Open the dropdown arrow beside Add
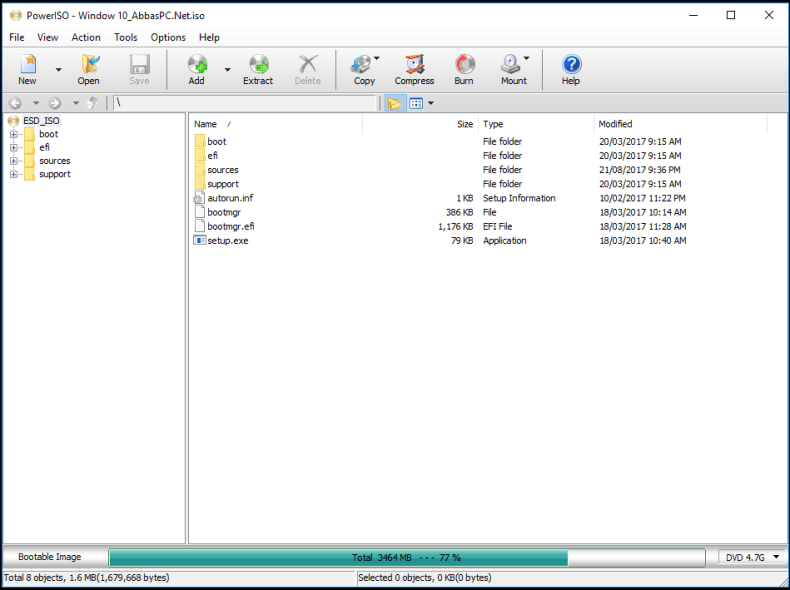Viewport: 790px width, 590px height. coord(227,70)
